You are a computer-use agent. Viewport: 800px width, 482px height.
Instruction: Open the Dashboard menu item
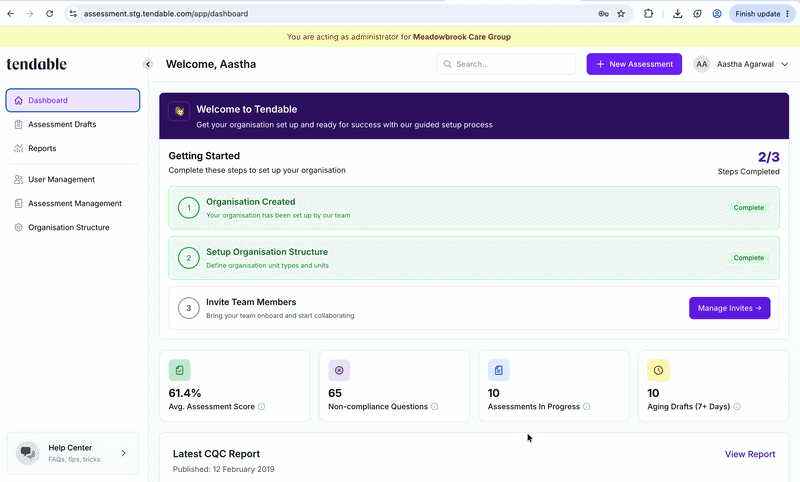point(72,100)
